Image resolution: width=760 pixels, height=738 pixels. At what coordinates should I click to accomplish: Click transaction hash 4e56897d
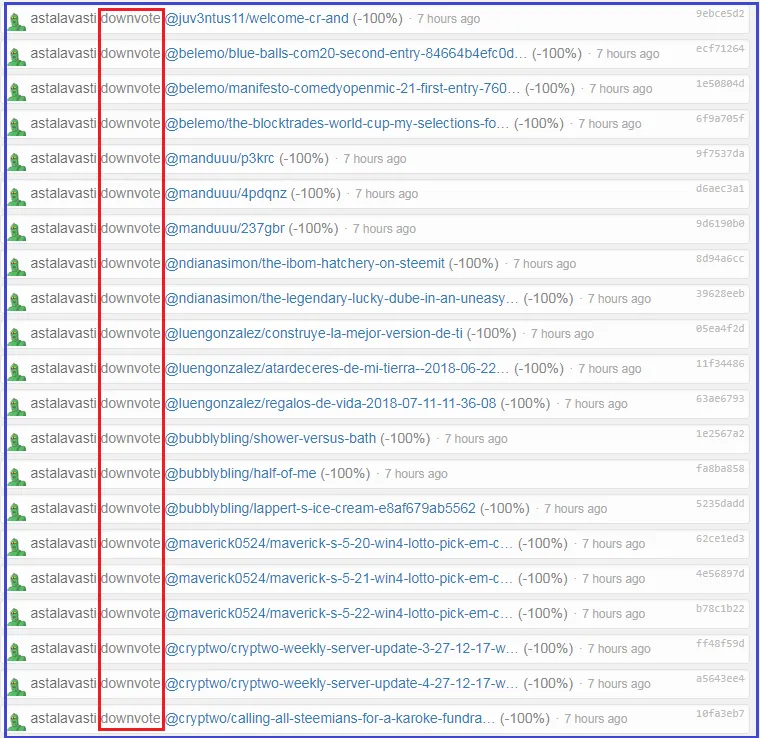click(720, 573)
